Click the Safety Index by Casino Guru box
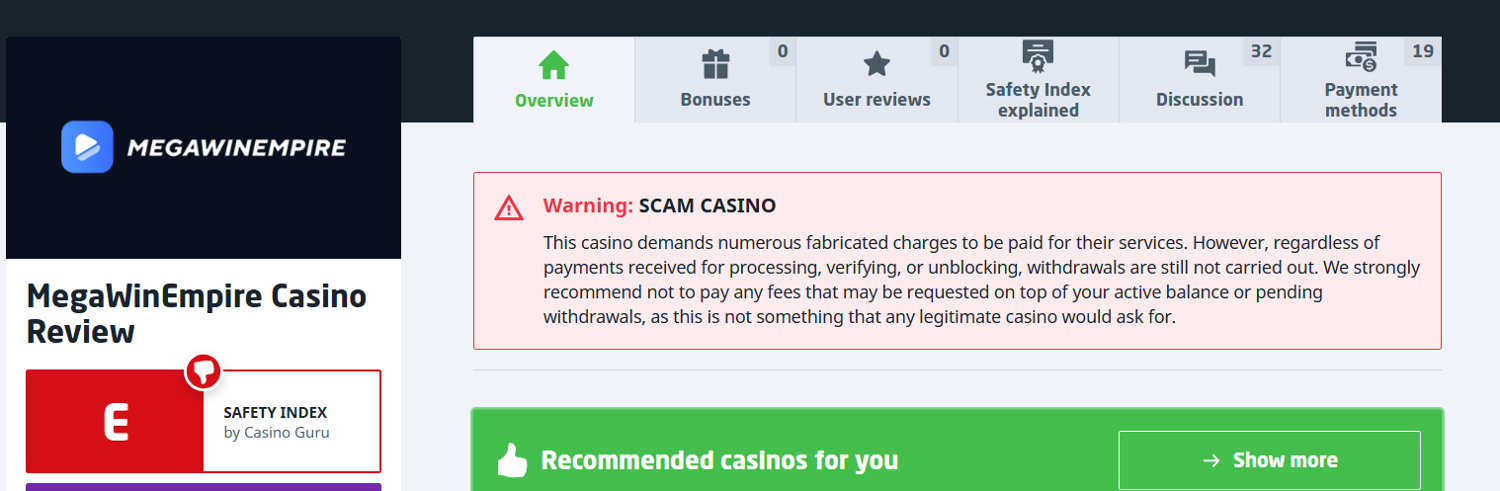Screen dimensions: 1500x491 coord(290,422)
